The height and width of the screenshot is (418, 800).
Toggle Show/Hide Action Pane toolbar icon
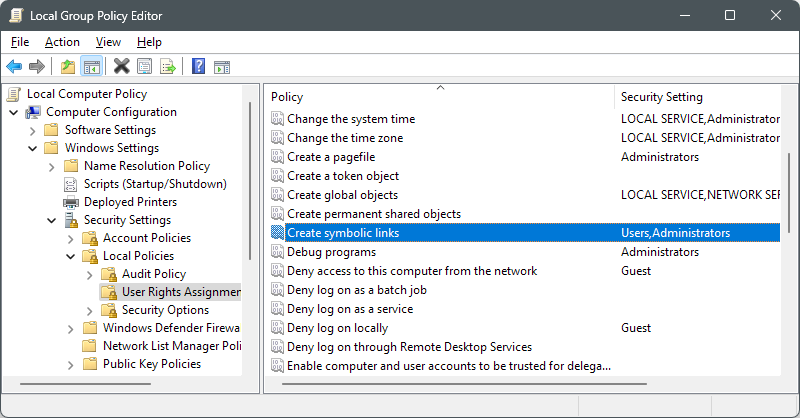222,67
